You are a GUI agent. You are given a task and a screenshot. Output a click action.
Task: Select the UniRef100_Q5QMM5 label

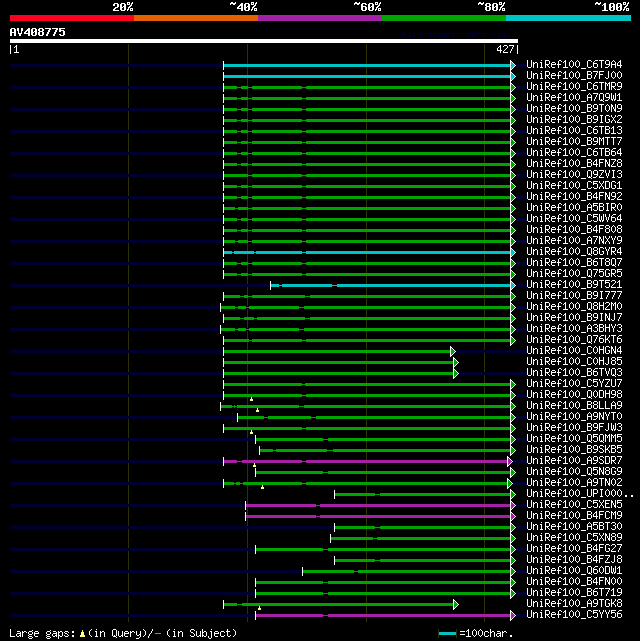[x=574, y=439]
